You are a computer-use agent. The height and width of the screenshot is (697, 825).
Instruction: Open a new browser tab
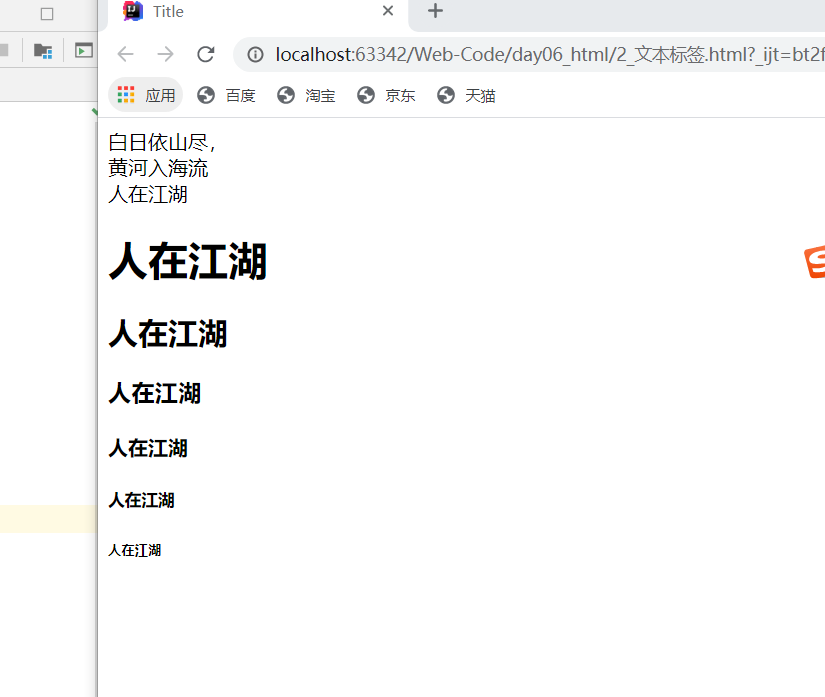click(x=434, y=12)
